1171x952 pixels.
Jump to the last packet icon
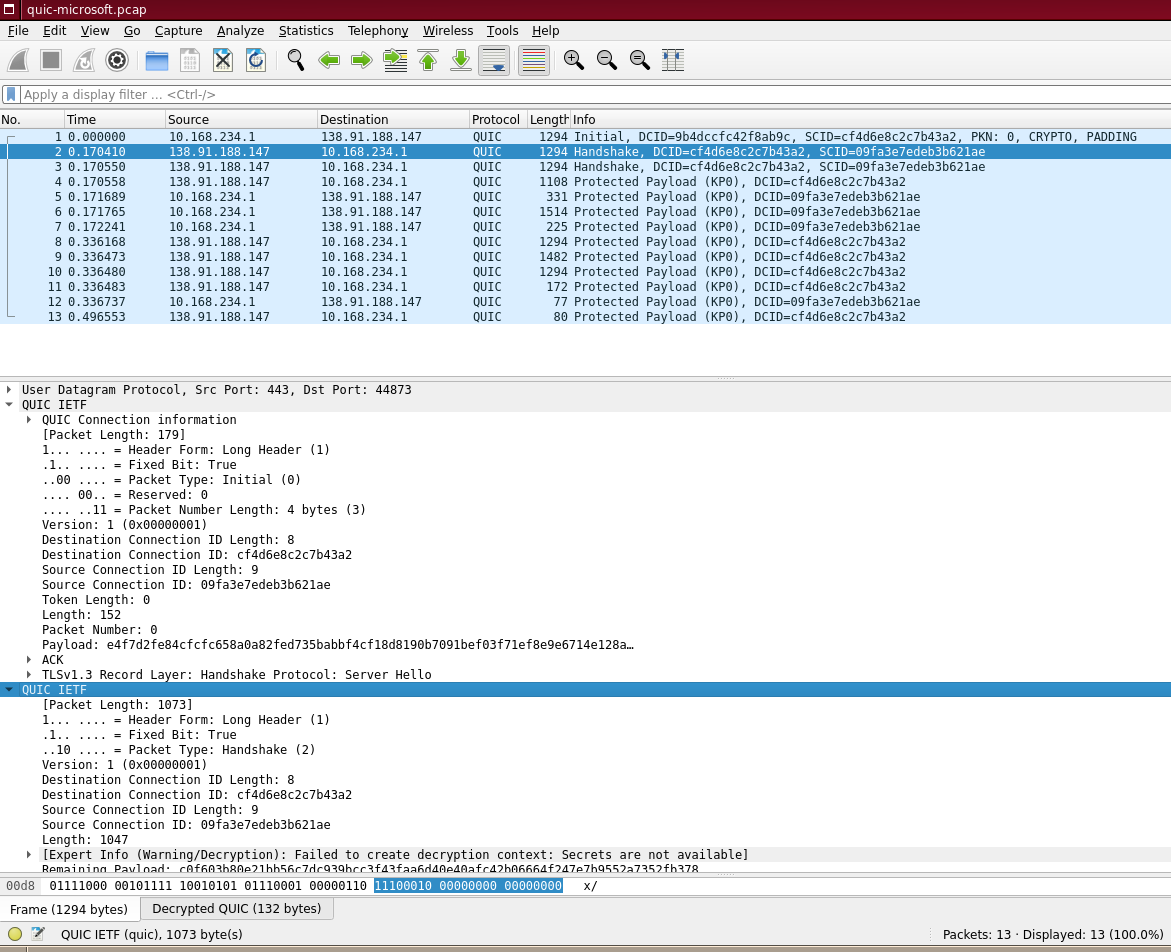[461, 60]
